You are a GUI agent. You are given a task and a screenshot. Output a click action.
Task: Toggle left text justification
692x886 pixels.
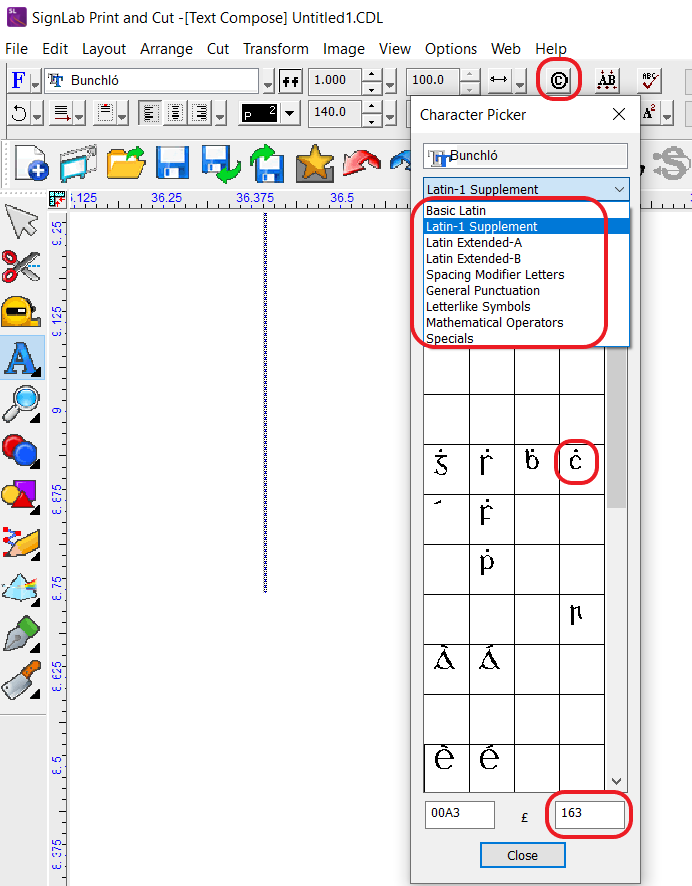[150, 113]
